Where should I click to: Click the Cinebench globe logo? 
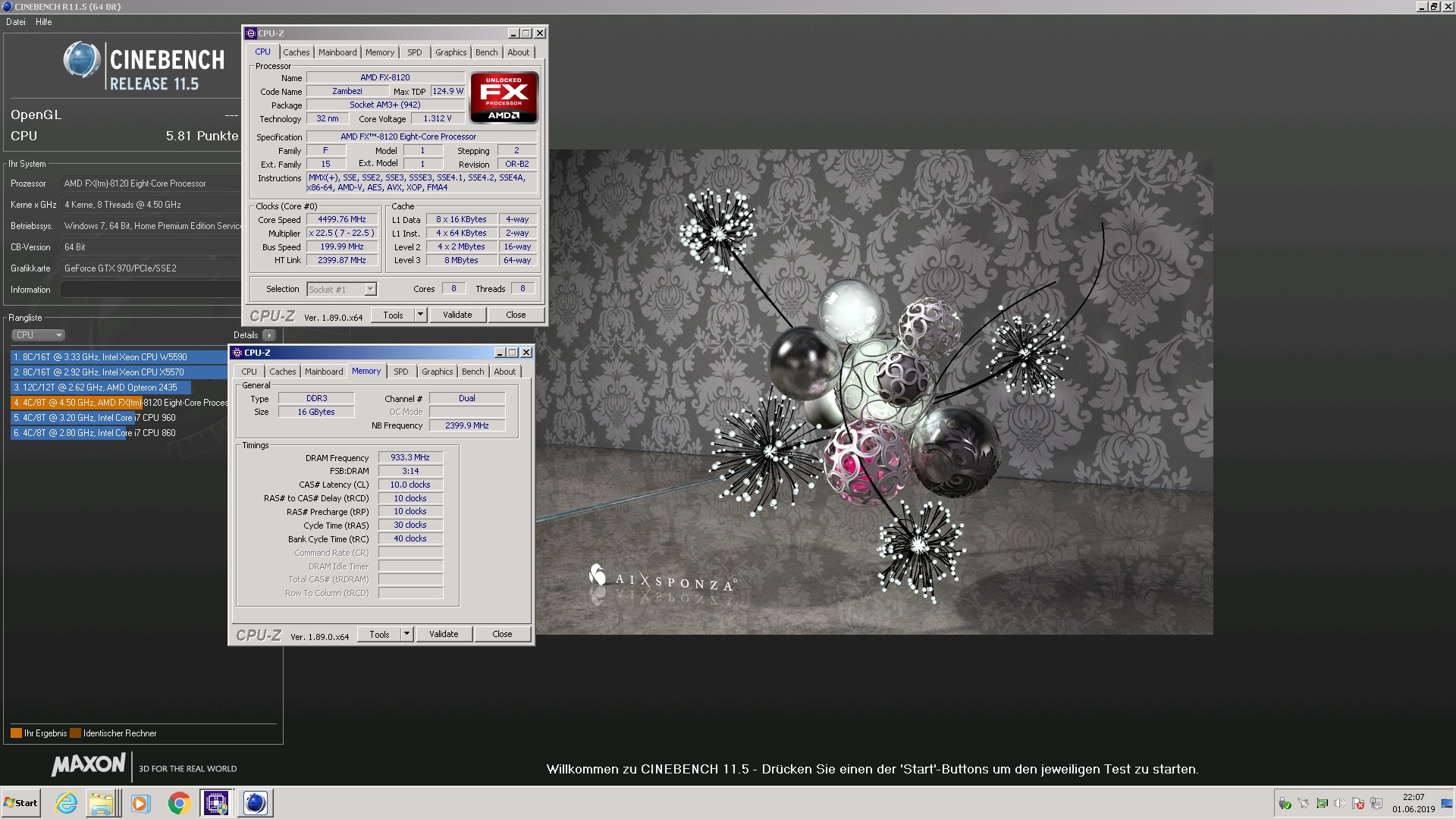coord(82,60)
